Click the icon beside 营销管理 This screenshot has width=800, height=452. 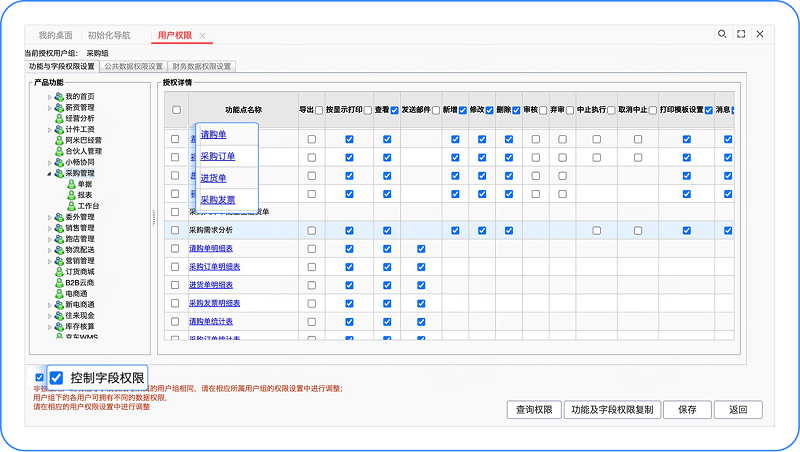point(59,261)
